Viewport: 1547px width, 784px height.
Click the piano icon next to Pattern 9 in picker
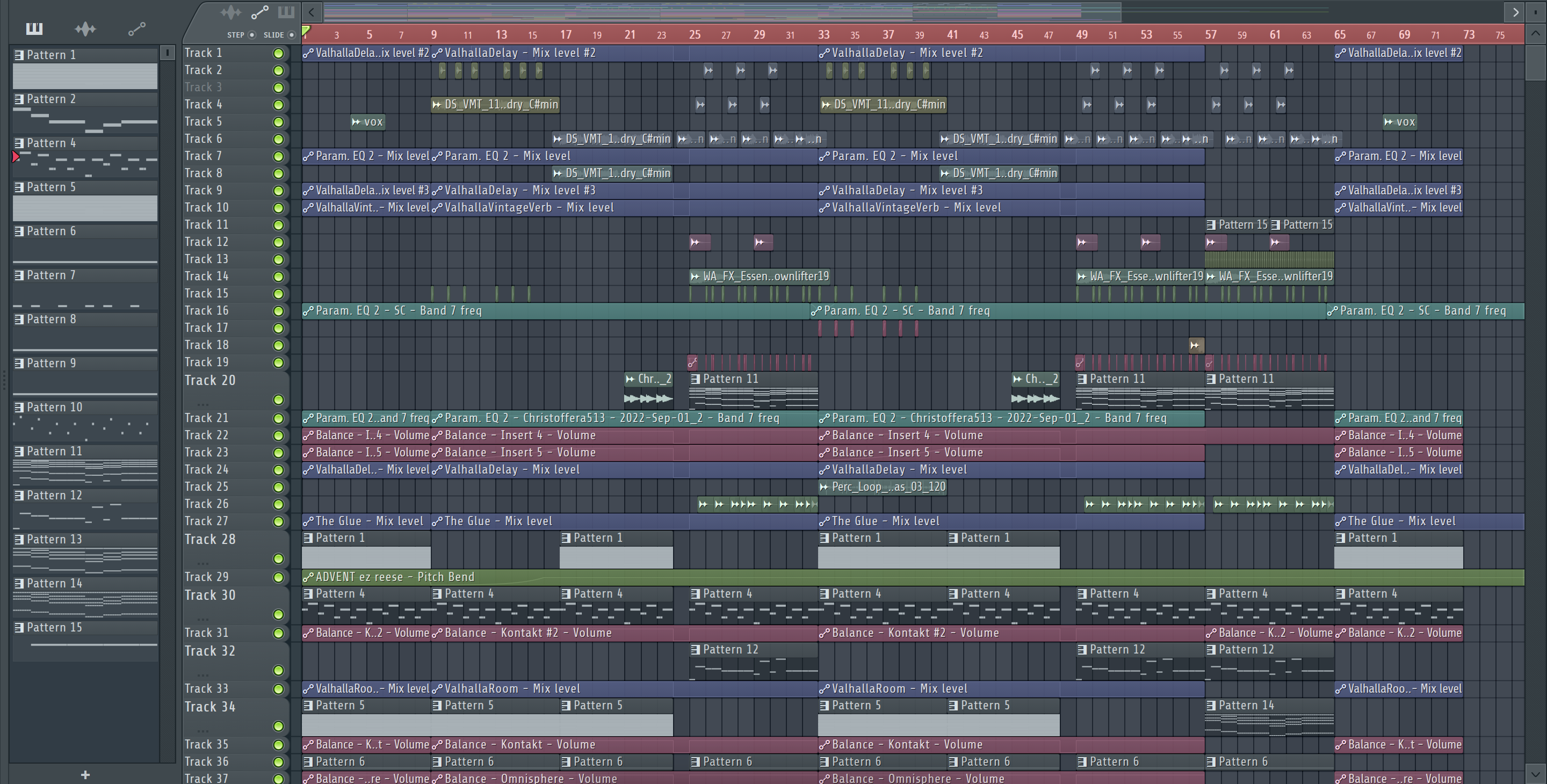(19, 363)
